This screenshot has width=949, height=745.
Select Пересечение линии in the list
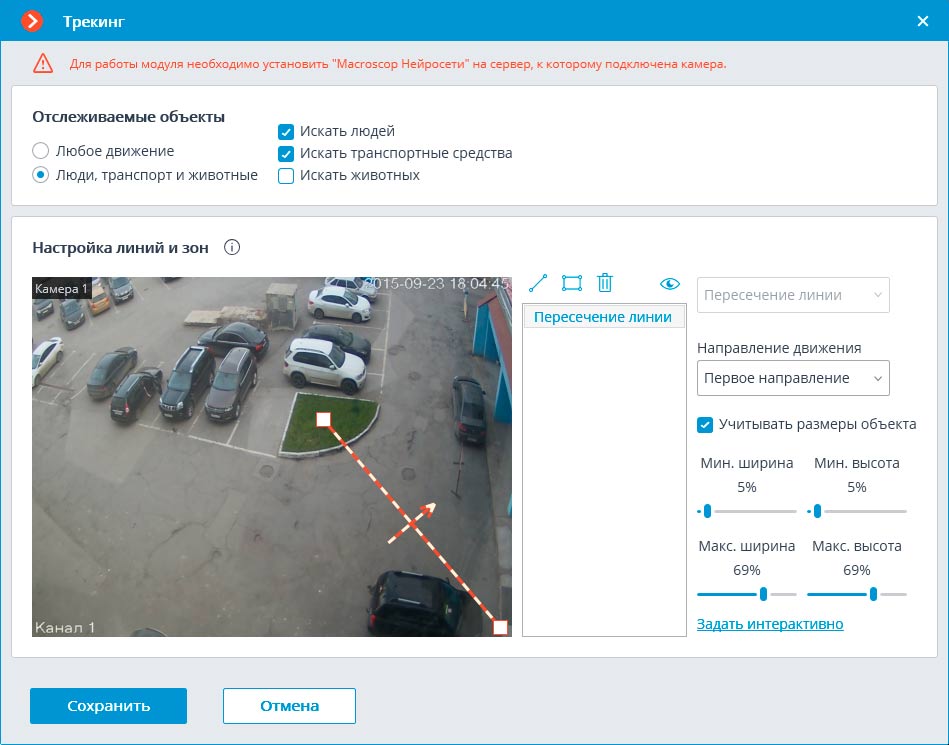click(603, 317)
